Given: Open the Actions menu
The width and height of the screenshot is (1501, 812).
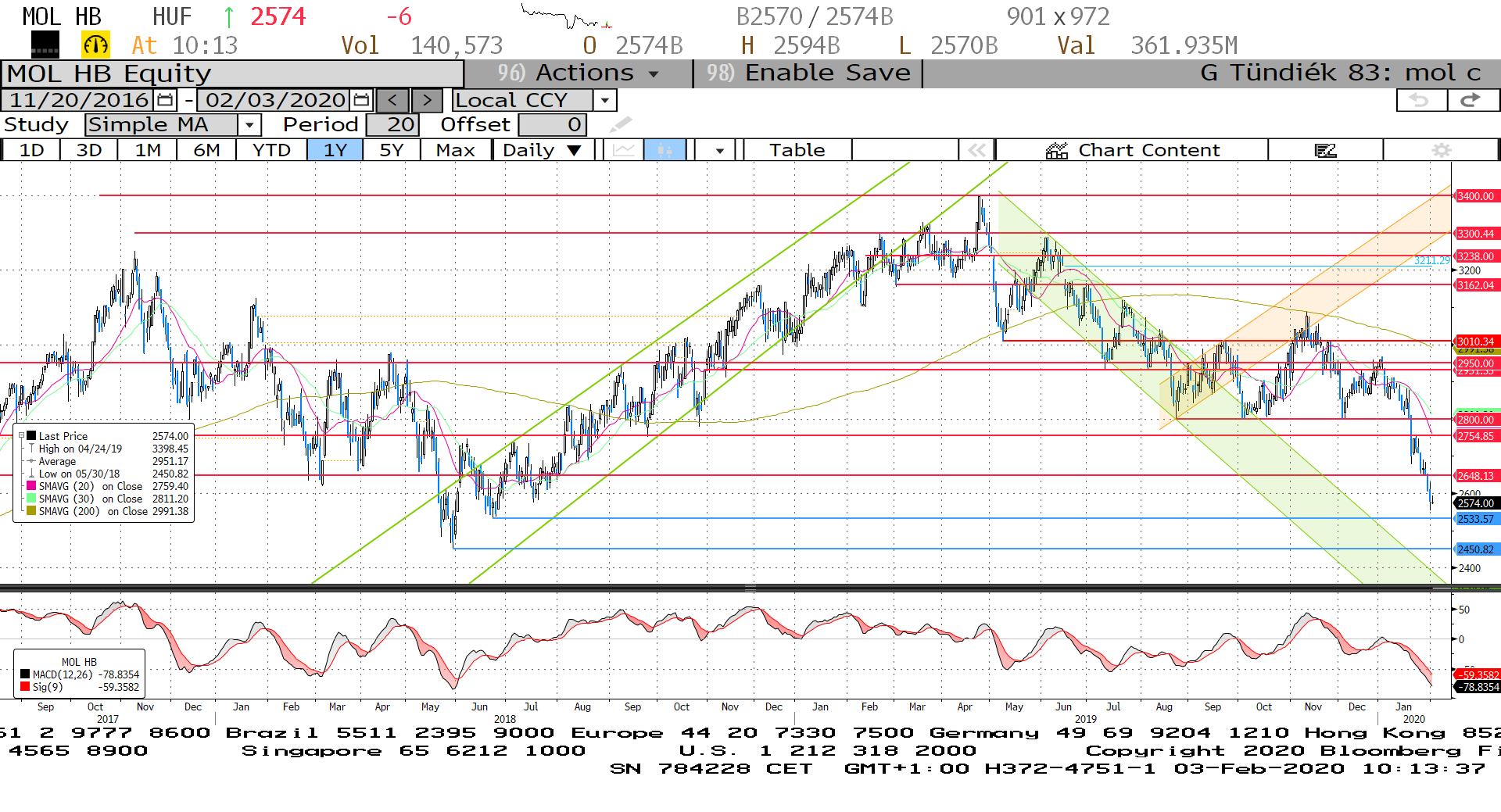Looking at the screenshot, I should [x=579, y=73].
